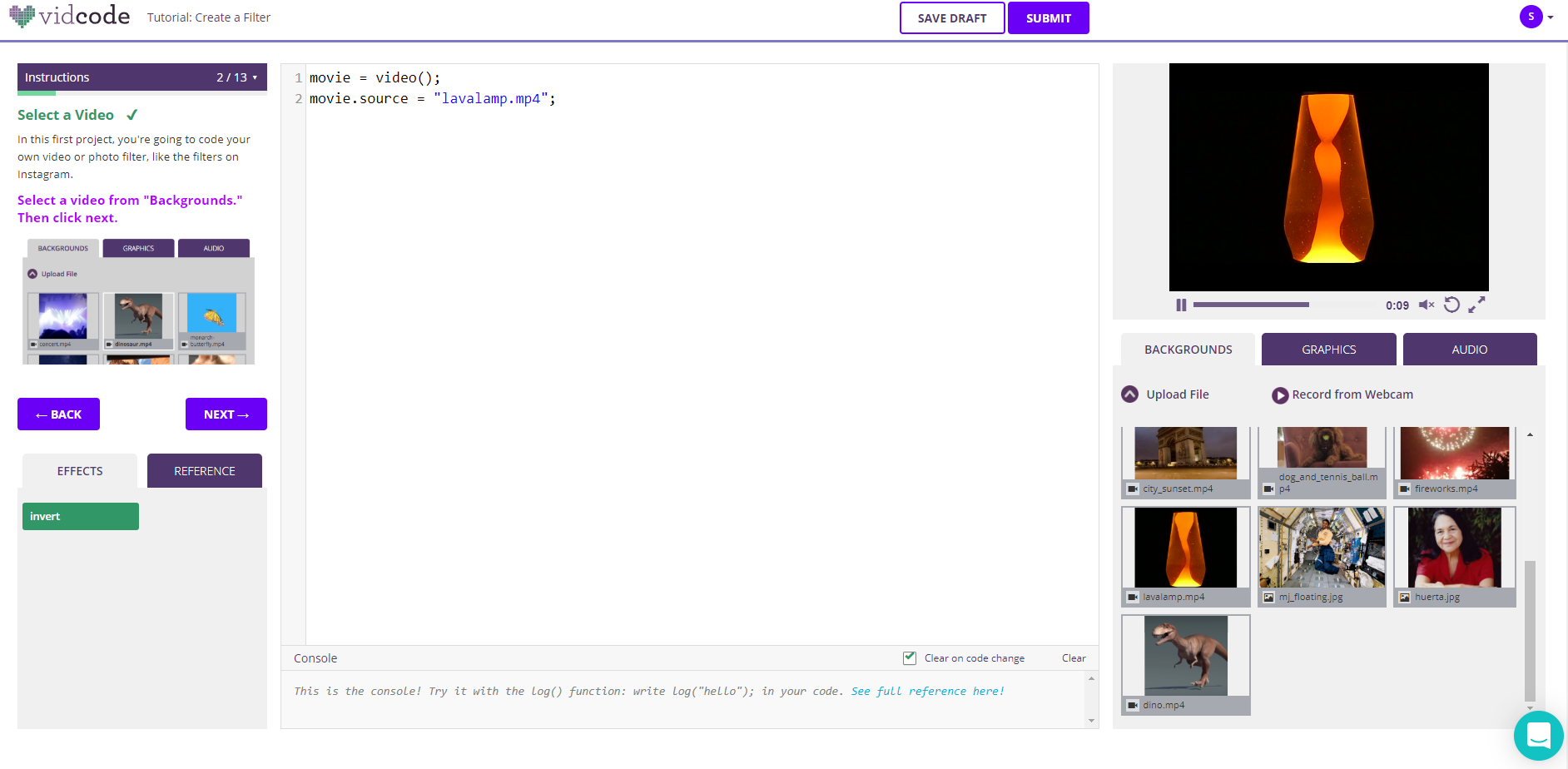The width and height of the screenshot is (1568, 769).
Task: Click the Upload File arrow icon
Action: click(x=1129, y=394)
